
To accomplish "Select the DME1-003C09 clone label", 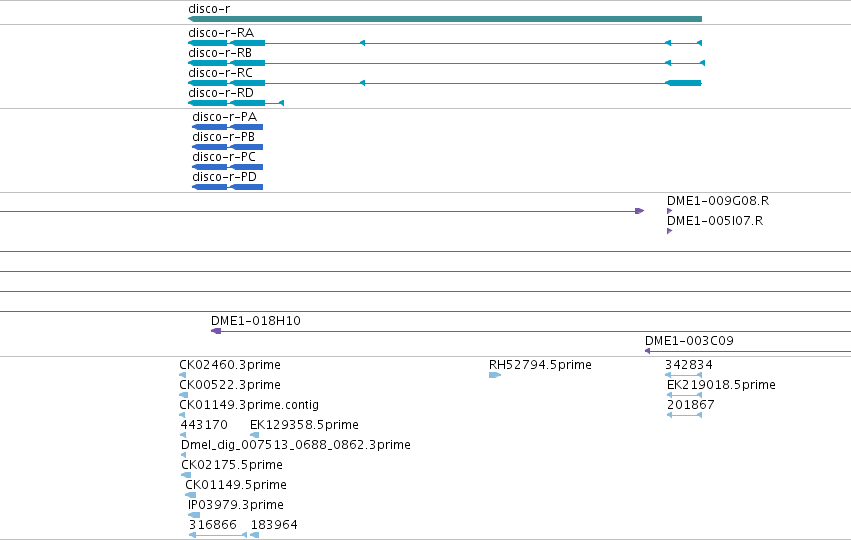I will click(x=689, y=341).
